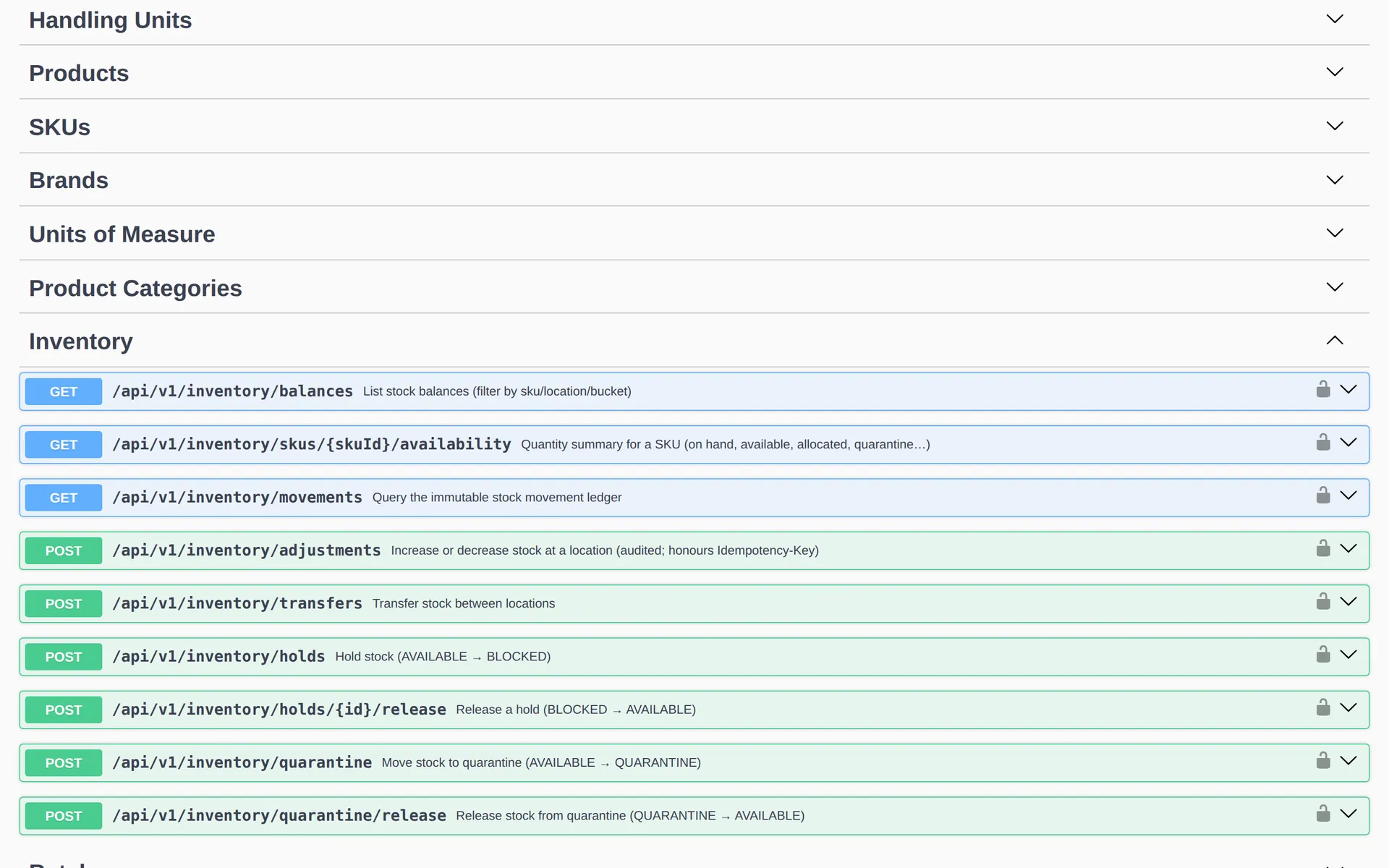Open the GET button for inventory/balances

point(64,391)
